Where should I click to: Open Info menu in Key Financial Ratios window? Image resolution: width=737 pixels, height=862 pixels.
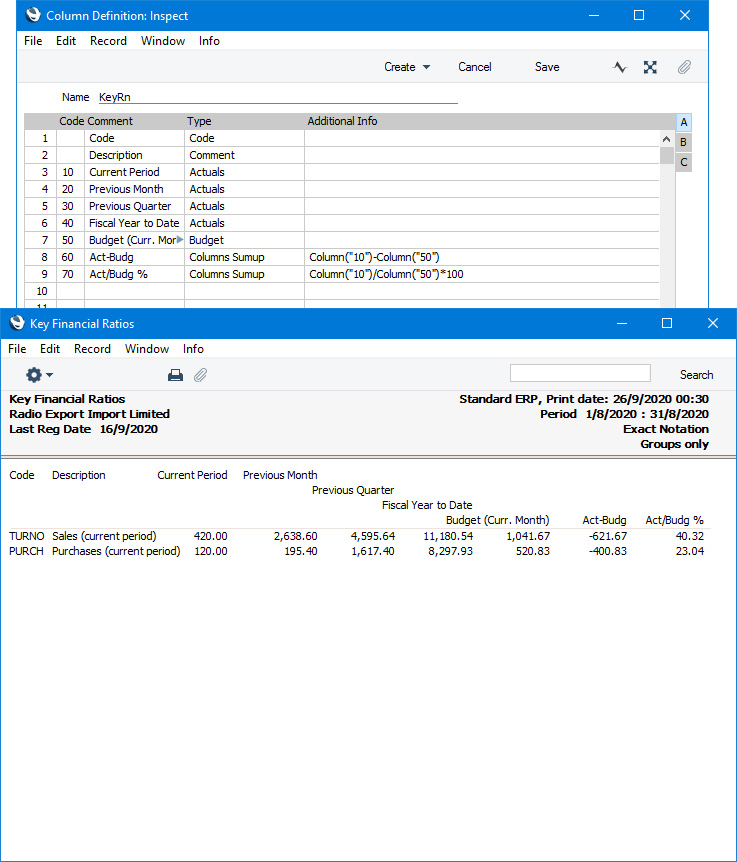(x=193, y=349)
